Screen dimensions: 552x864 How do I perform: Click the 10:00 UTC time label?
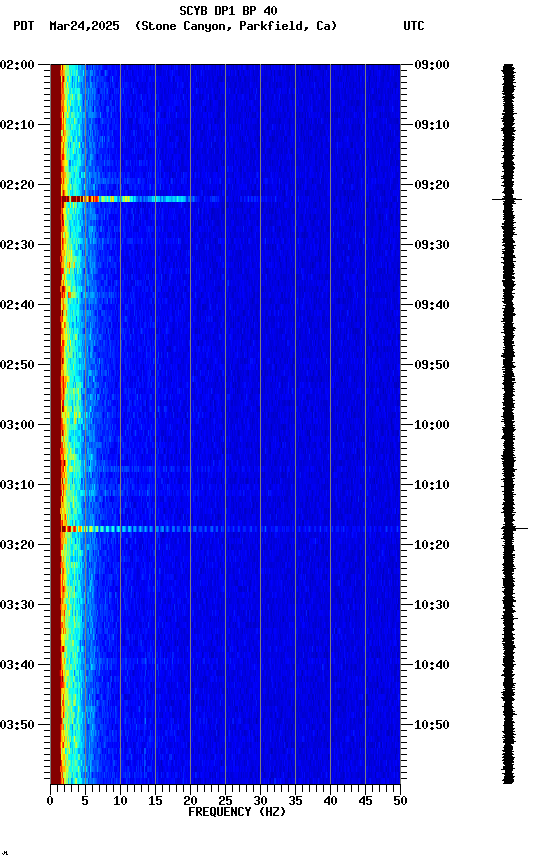(x=432, y=425)
